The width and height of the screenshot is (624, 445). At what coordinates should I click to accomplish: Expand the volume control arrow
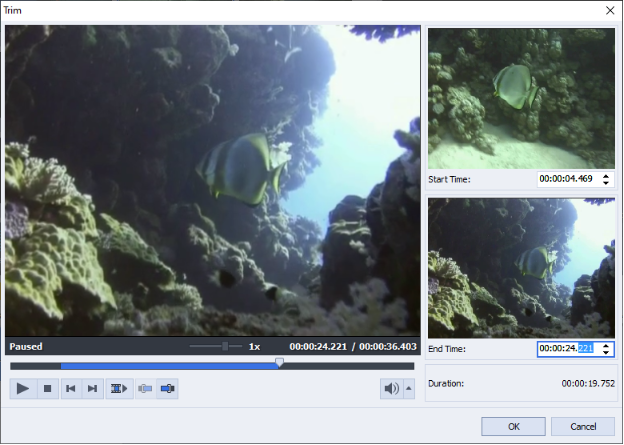click(x=408, y=389)
